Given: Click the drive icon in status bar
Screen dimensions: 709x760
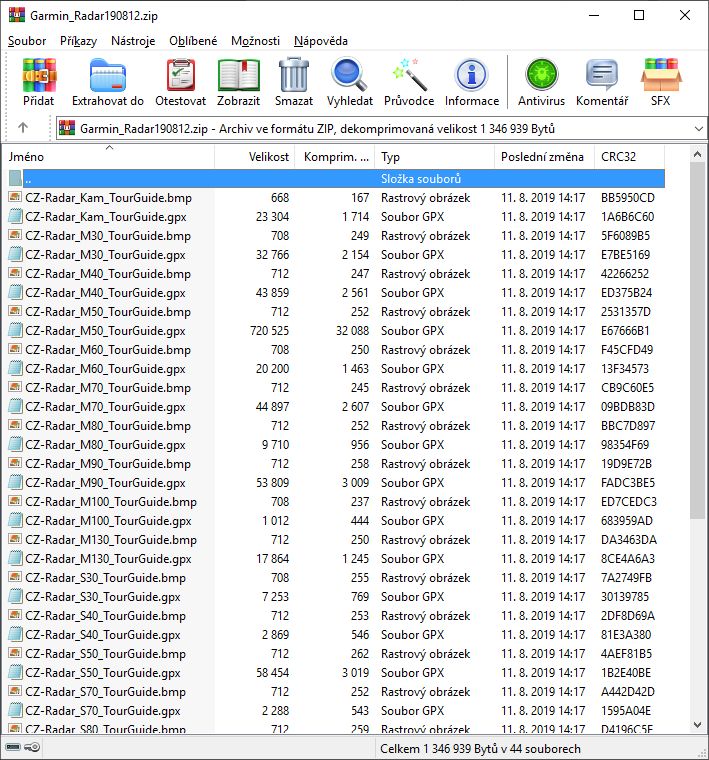Looking at the screenshot, I should 13,747.
